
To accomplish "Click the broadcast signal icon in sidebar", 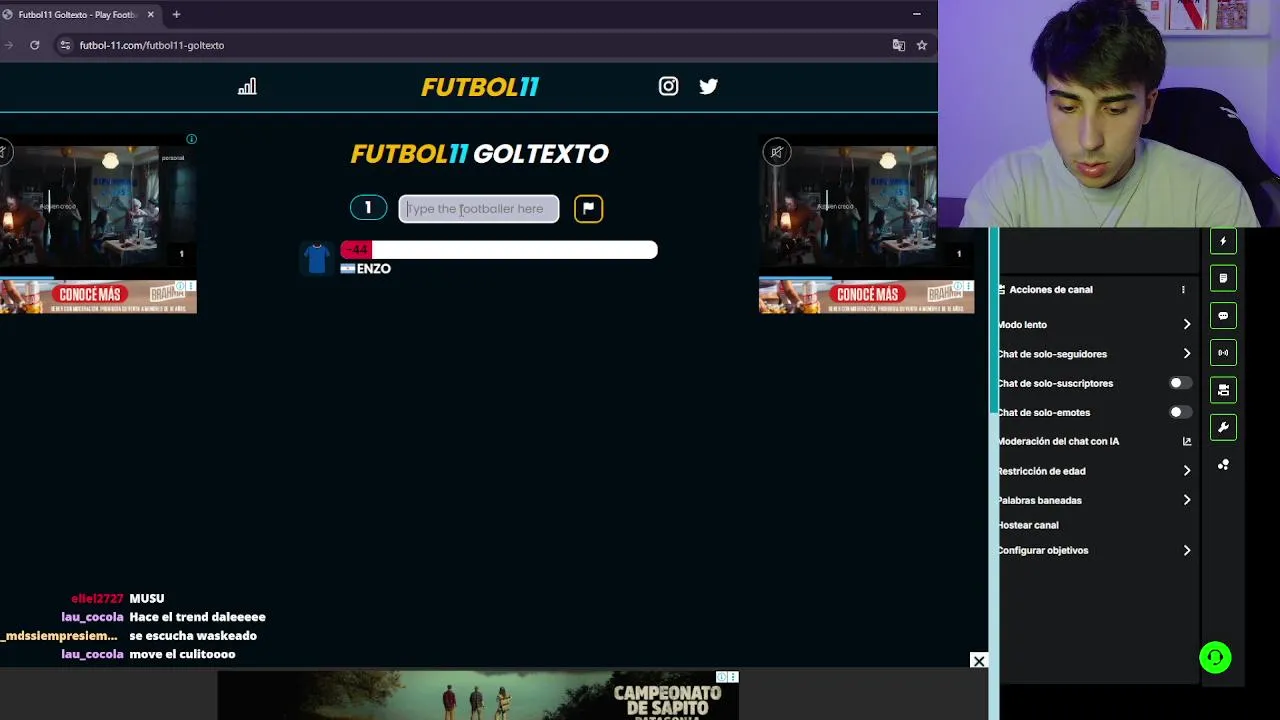I will tap(1223, 352).
